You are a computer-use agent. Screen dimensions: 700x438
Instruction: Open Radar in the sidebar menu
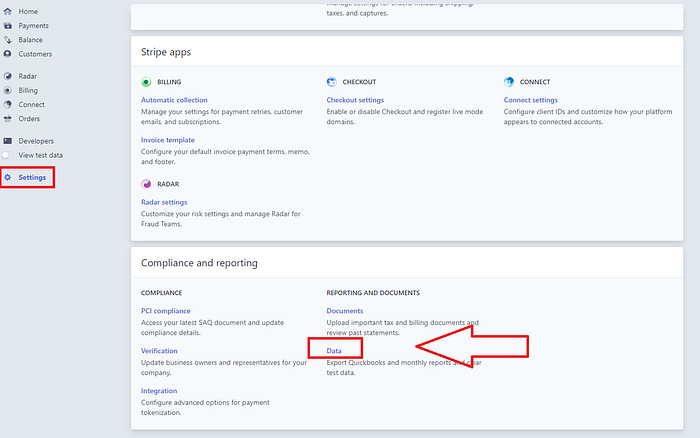(27, 76)
